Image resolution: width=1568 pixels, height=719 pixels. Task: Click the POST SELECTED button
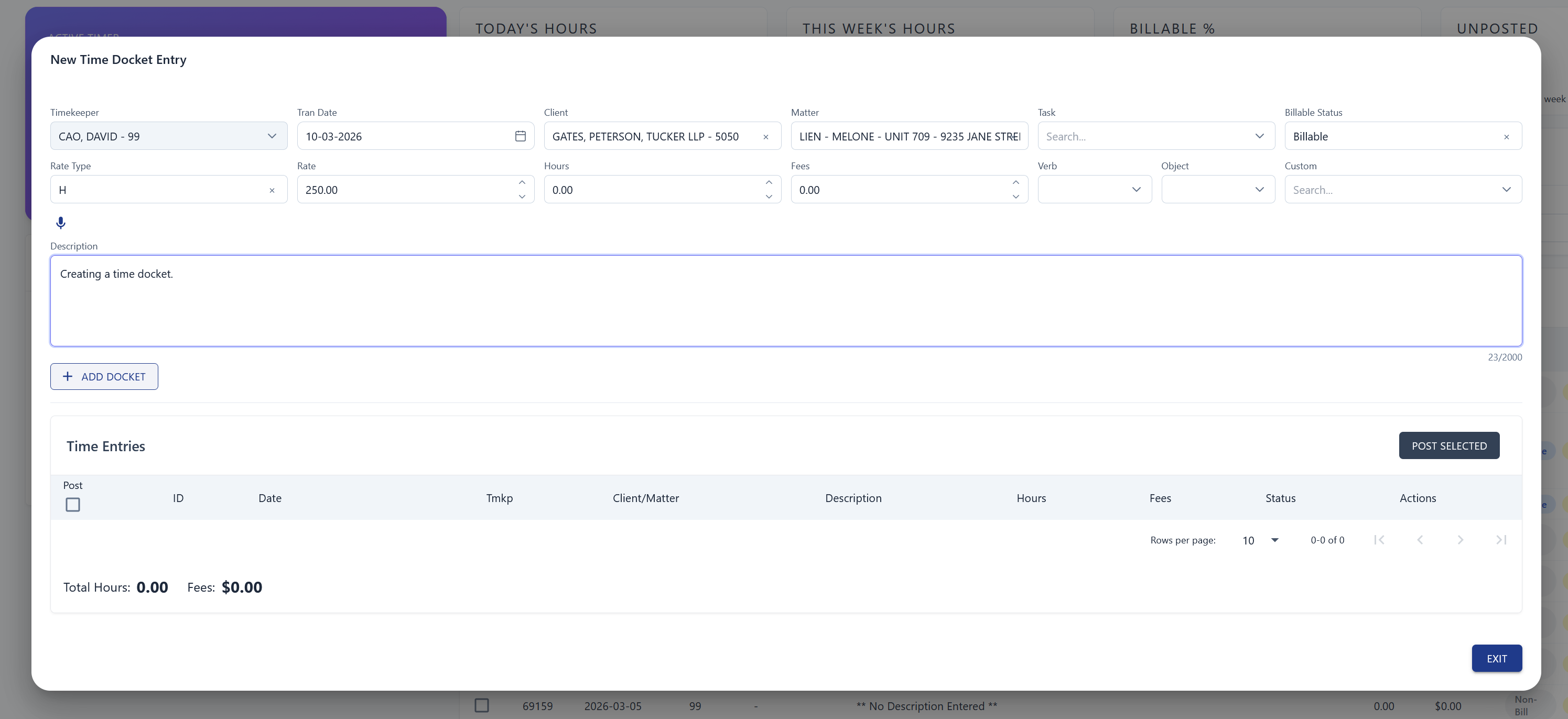tap(1450, 445)
